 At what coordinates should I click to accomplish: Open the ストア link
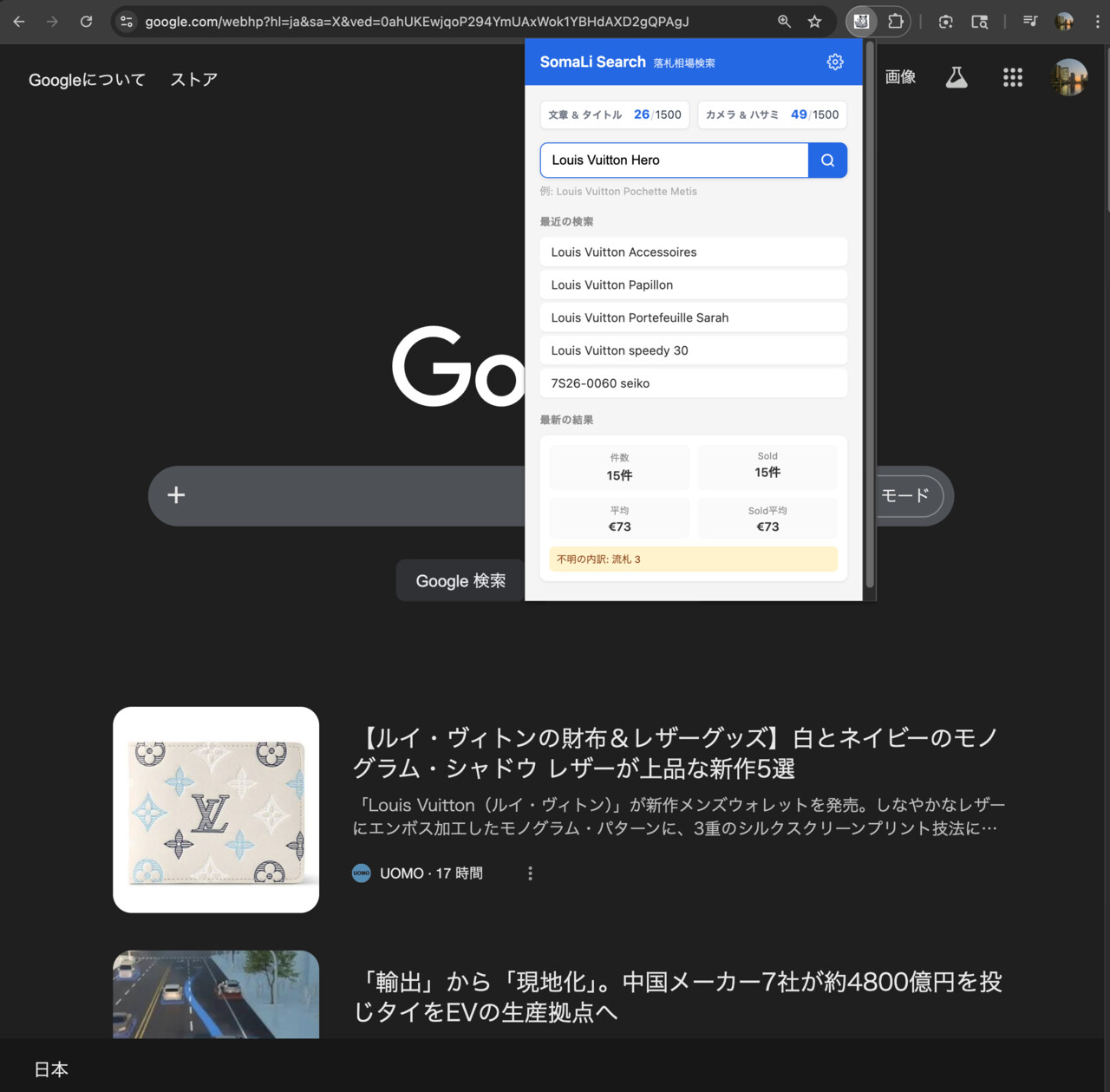[194, 80]
